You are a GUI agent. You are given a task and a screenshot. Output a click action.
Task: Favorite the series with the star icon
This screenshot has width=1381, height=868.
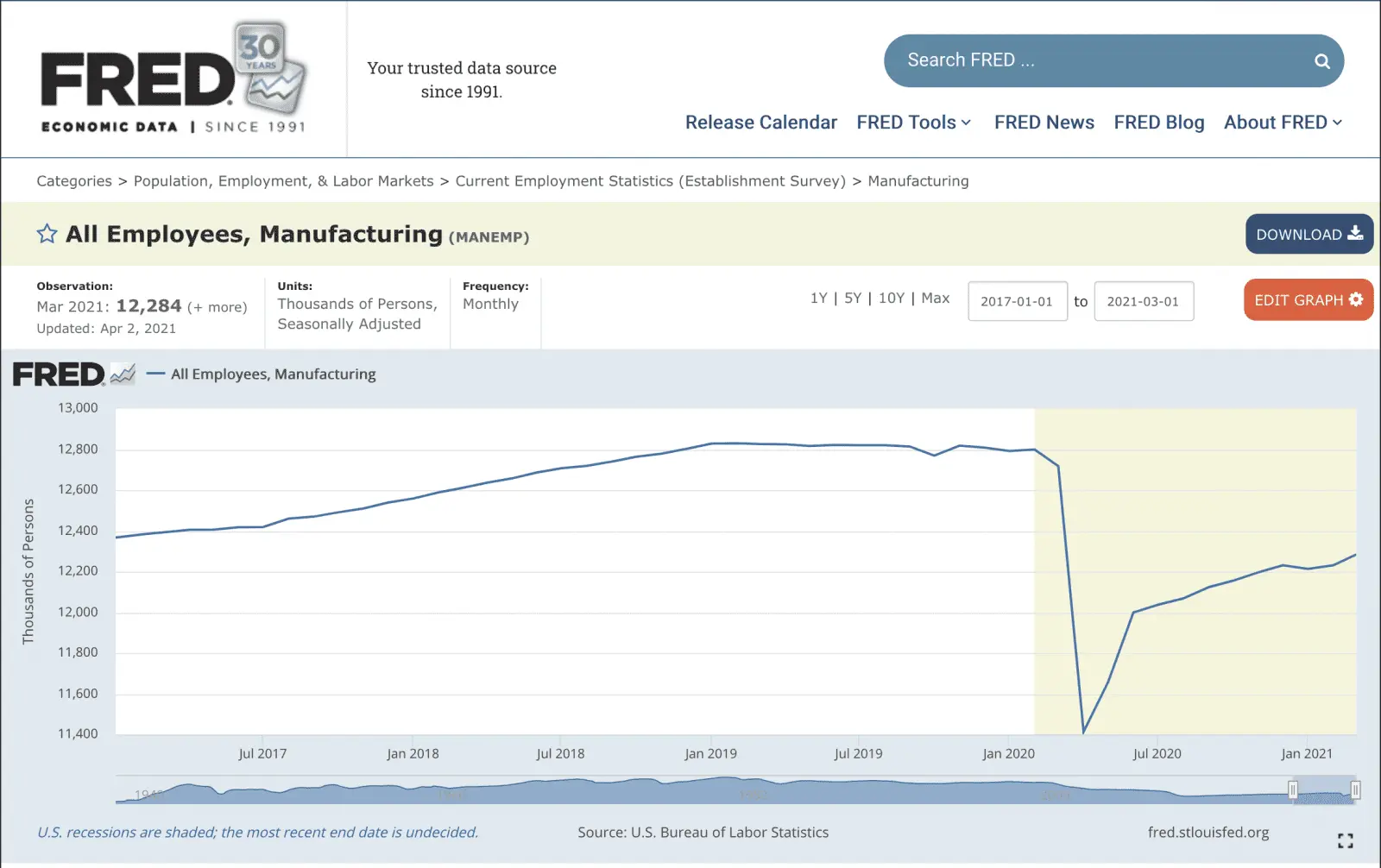click(x=47, y=234)
